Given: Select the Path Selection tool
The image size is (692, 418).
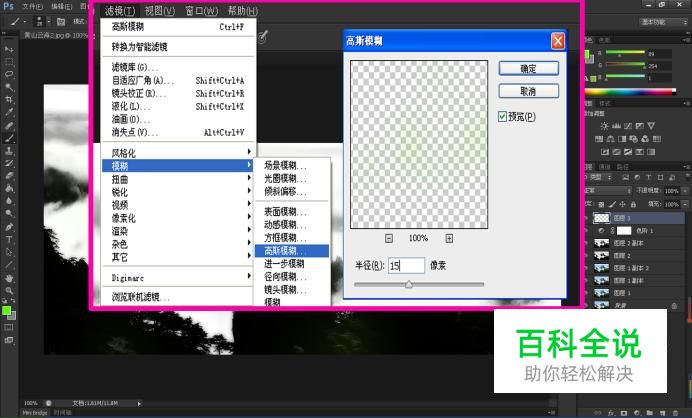Looking at the screenshot, I should pyautogui.click(x=9, y=252).
